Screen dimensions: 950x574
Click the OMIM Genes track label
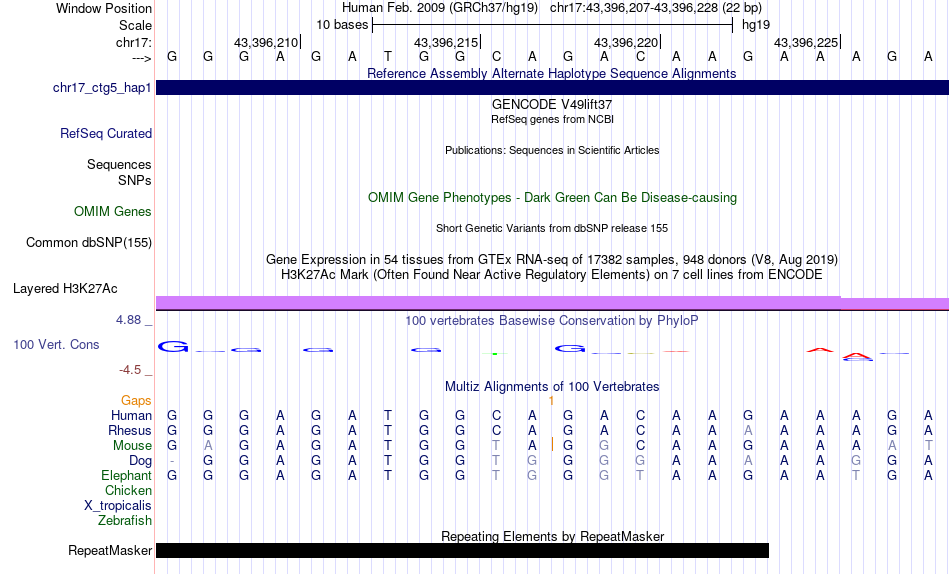pos(113,212)
